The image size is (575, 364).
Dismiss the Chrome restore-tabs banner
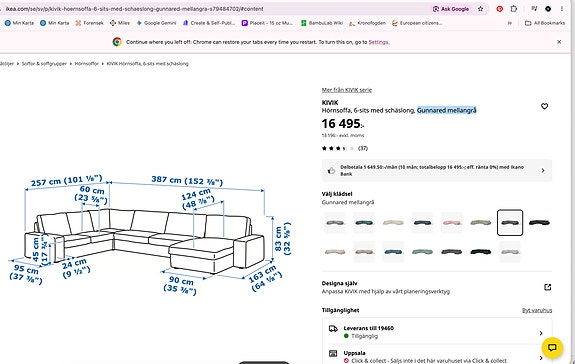pyautogui.click(x=559, y=42)
